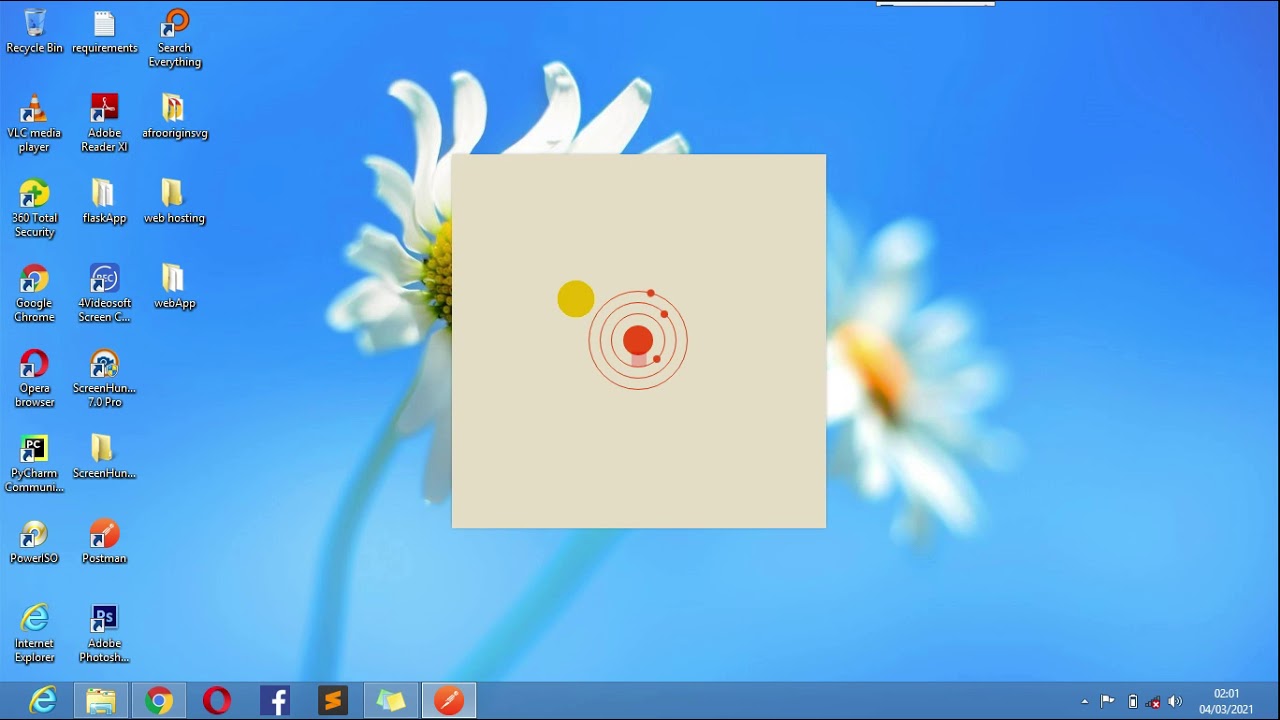Select the webApp folder on desktop

click(x=174, y=286)
